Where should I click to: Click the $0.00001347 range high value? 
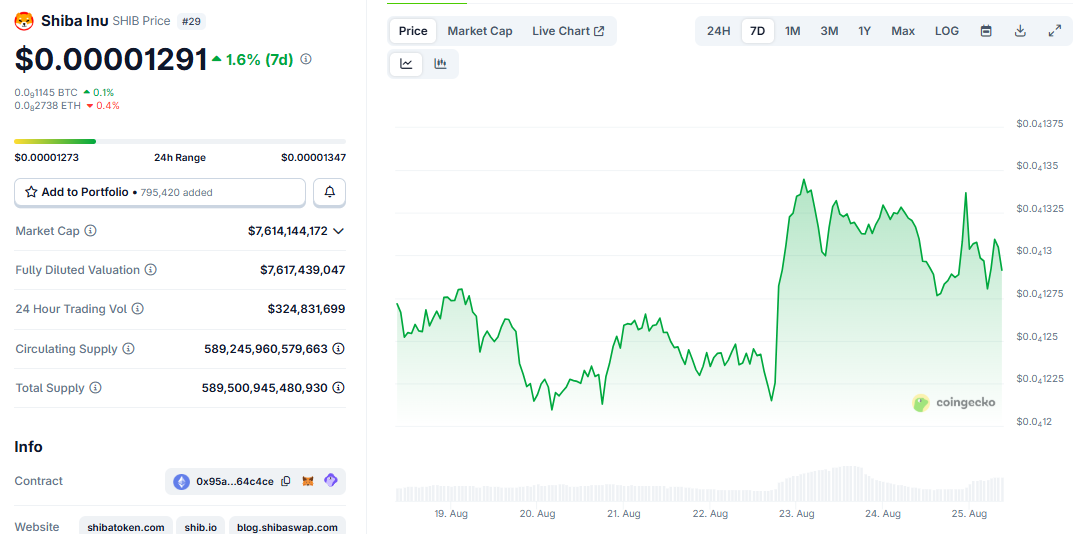tap(313, 157)
